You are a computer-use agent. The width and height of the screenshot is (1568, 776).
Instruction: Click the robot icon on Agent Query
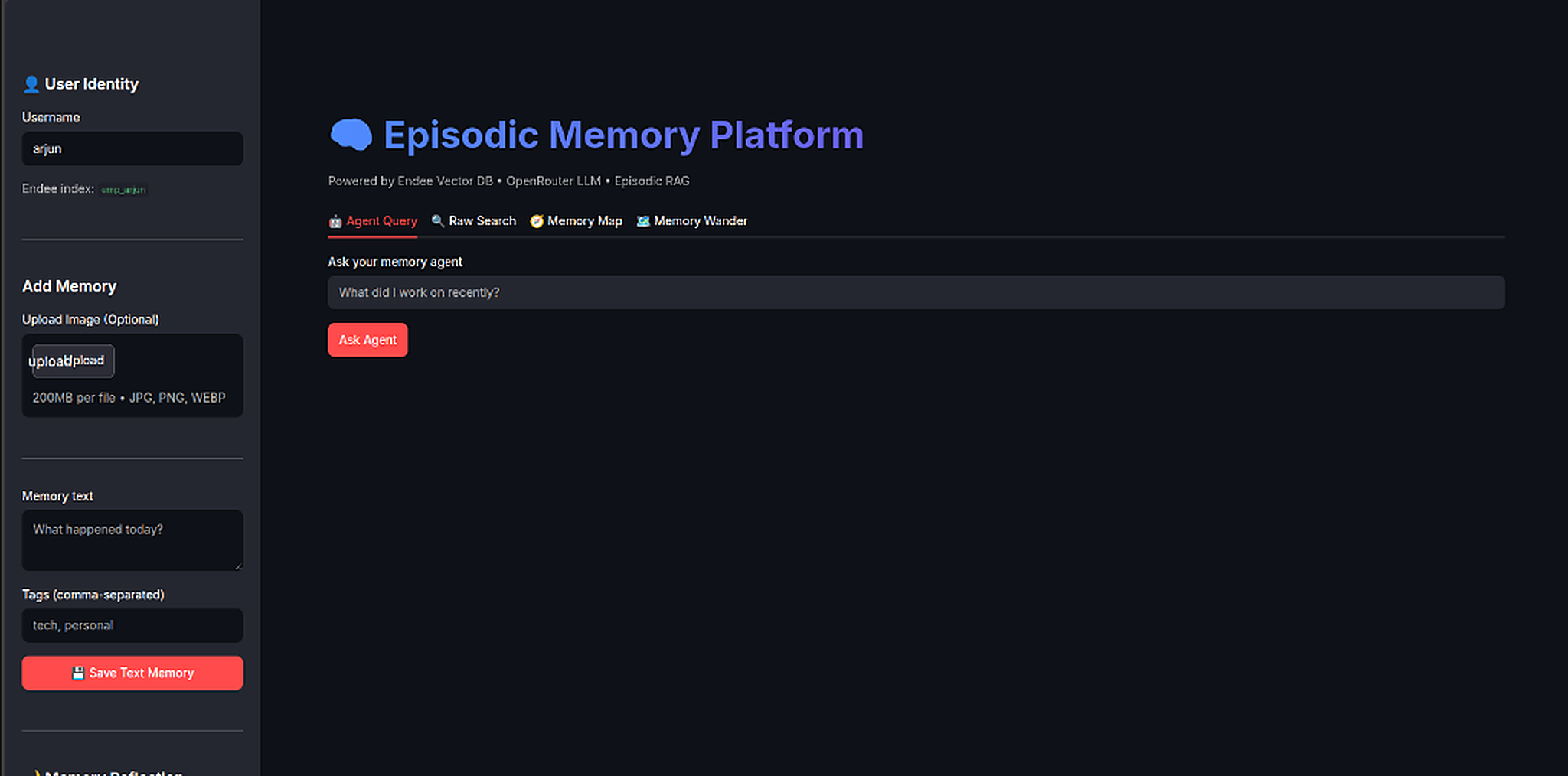(x=335, y=221)
